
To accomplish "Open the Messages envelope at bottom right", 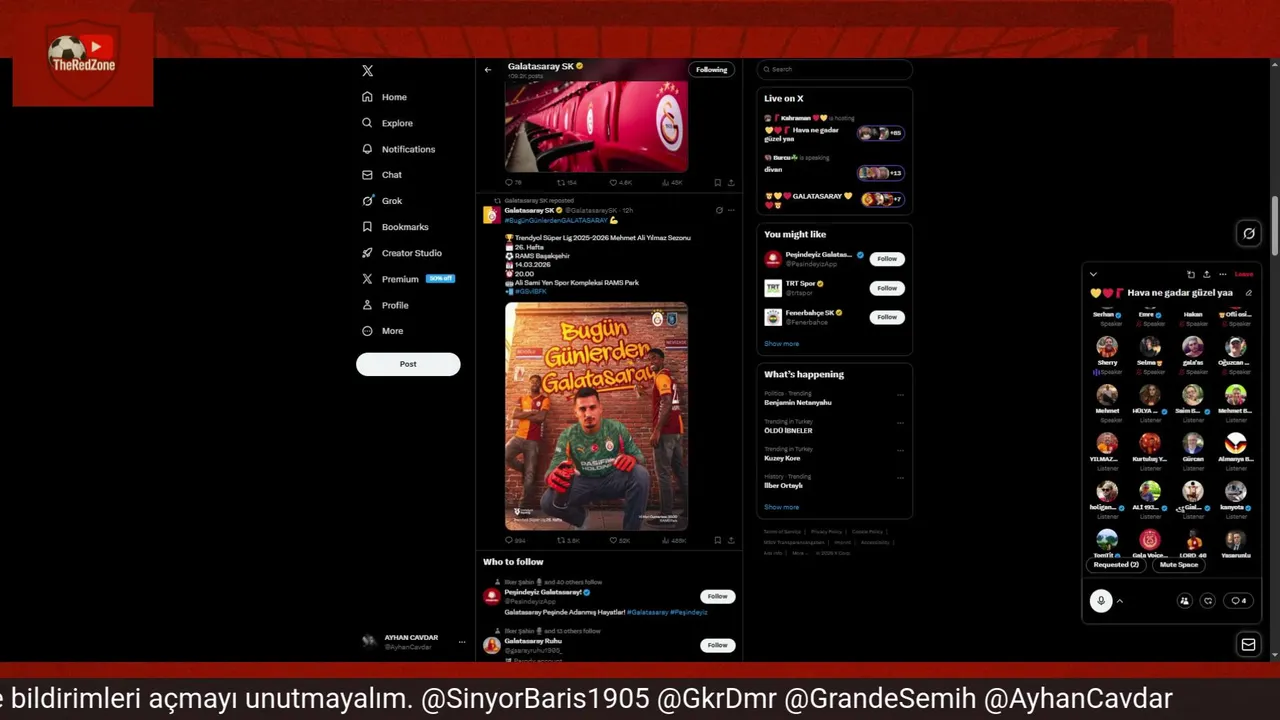I will [x=1249, y=645].
